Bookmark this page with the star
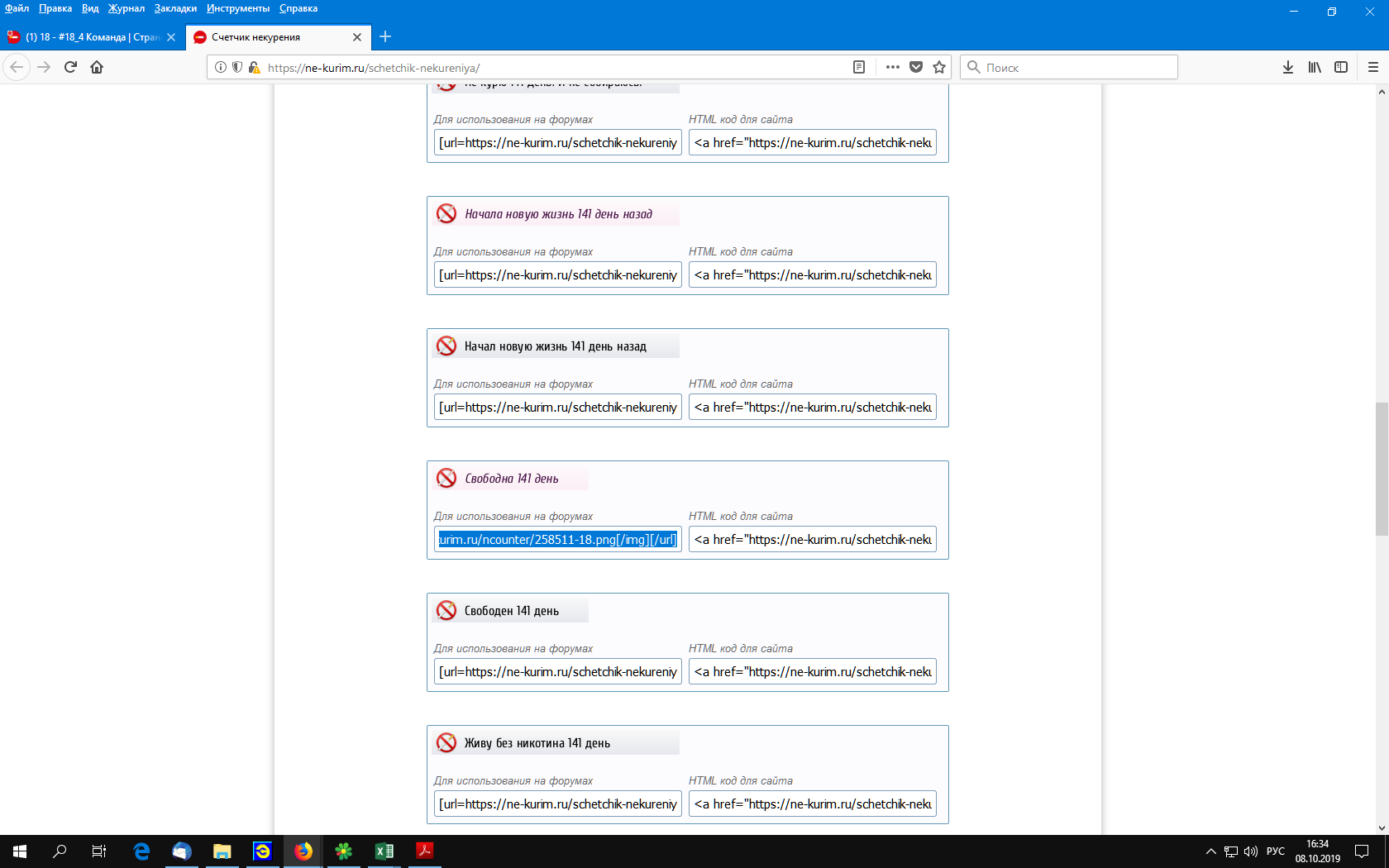 (x=939, y=67)
